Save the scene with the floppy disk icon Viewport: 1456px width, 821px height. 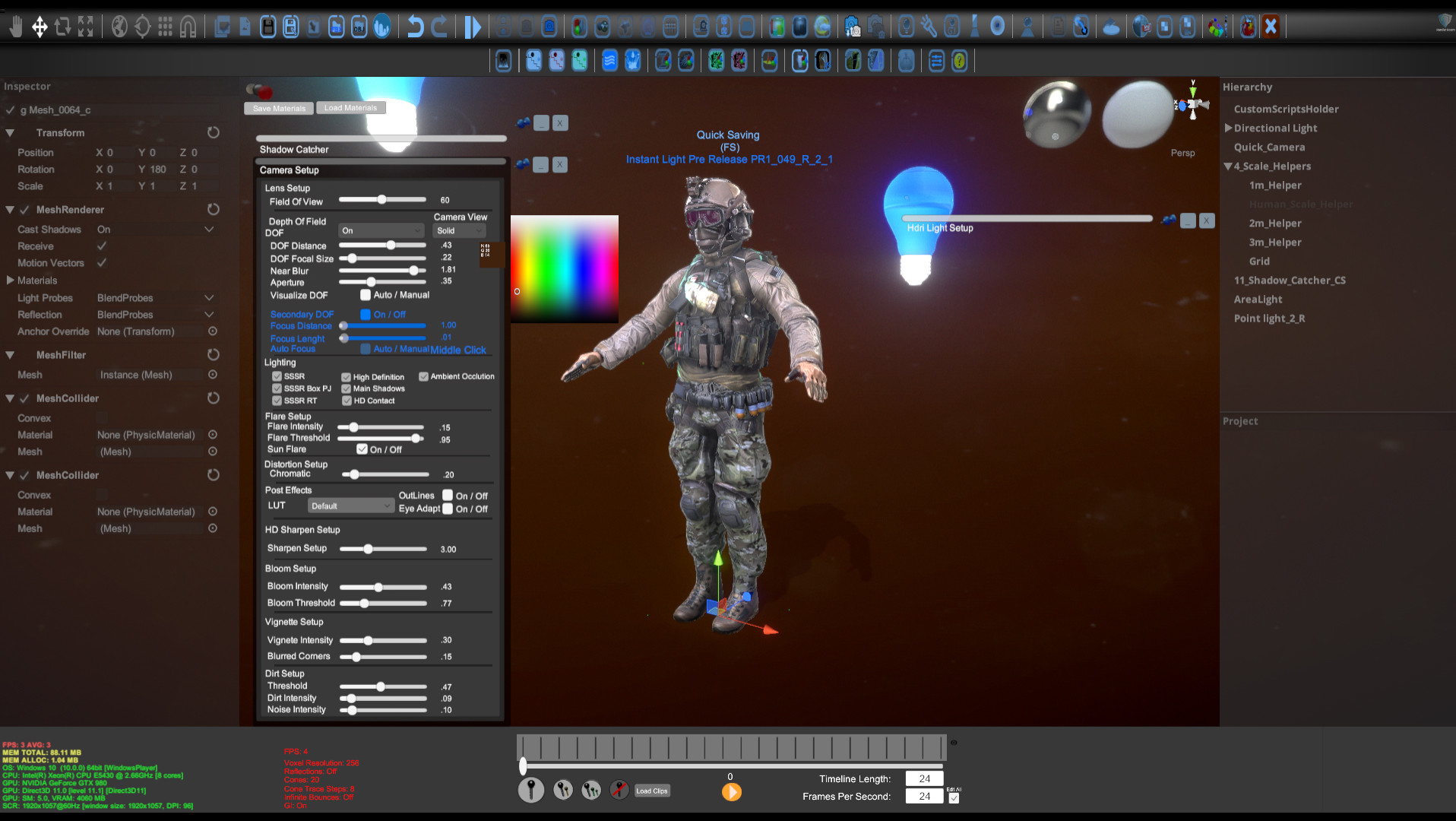[268, 27]
